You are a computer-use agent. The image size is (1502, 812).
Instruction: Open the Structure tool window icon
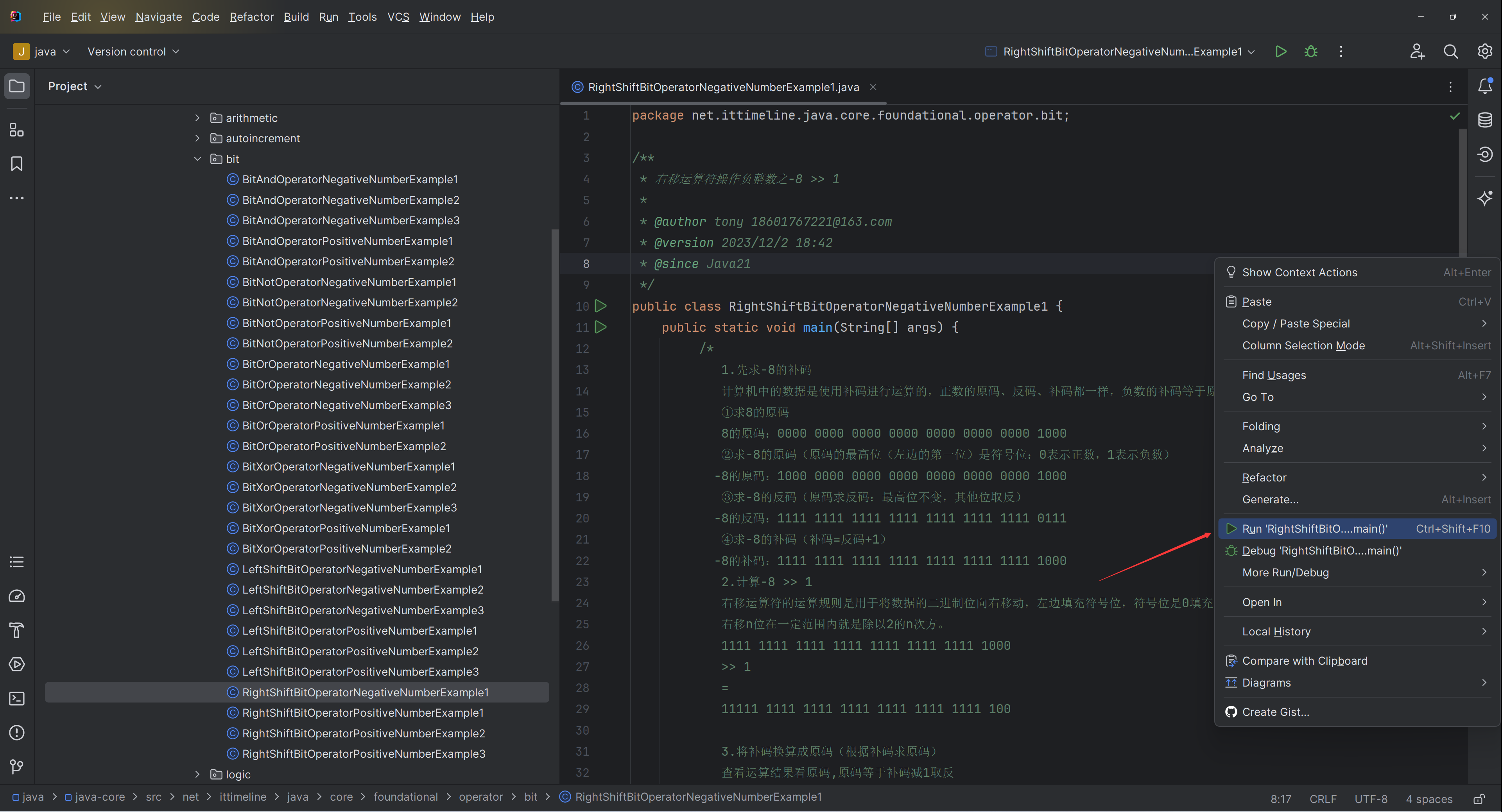coord(17,129)
